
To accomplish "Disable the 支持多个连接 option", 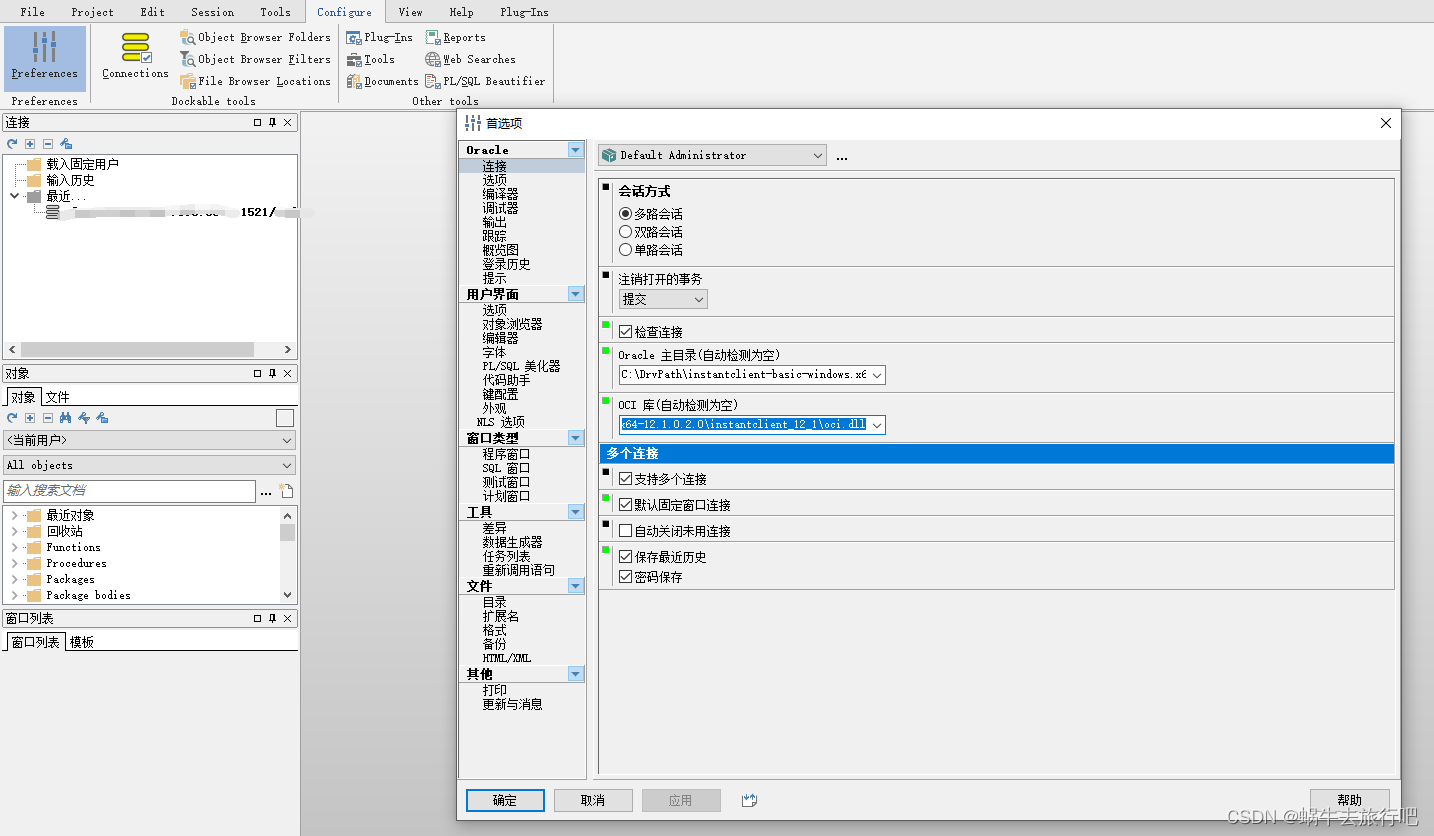I will click(624, 477).
